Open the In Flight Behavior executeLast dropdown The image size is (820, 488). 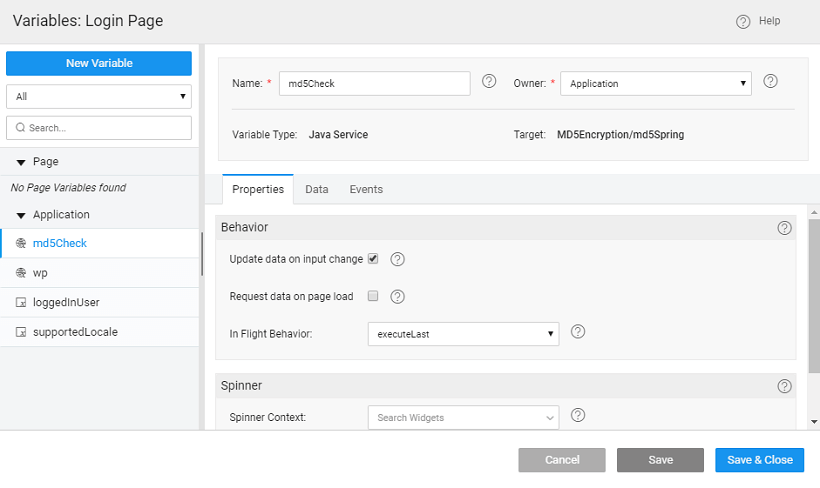point(463,334)
